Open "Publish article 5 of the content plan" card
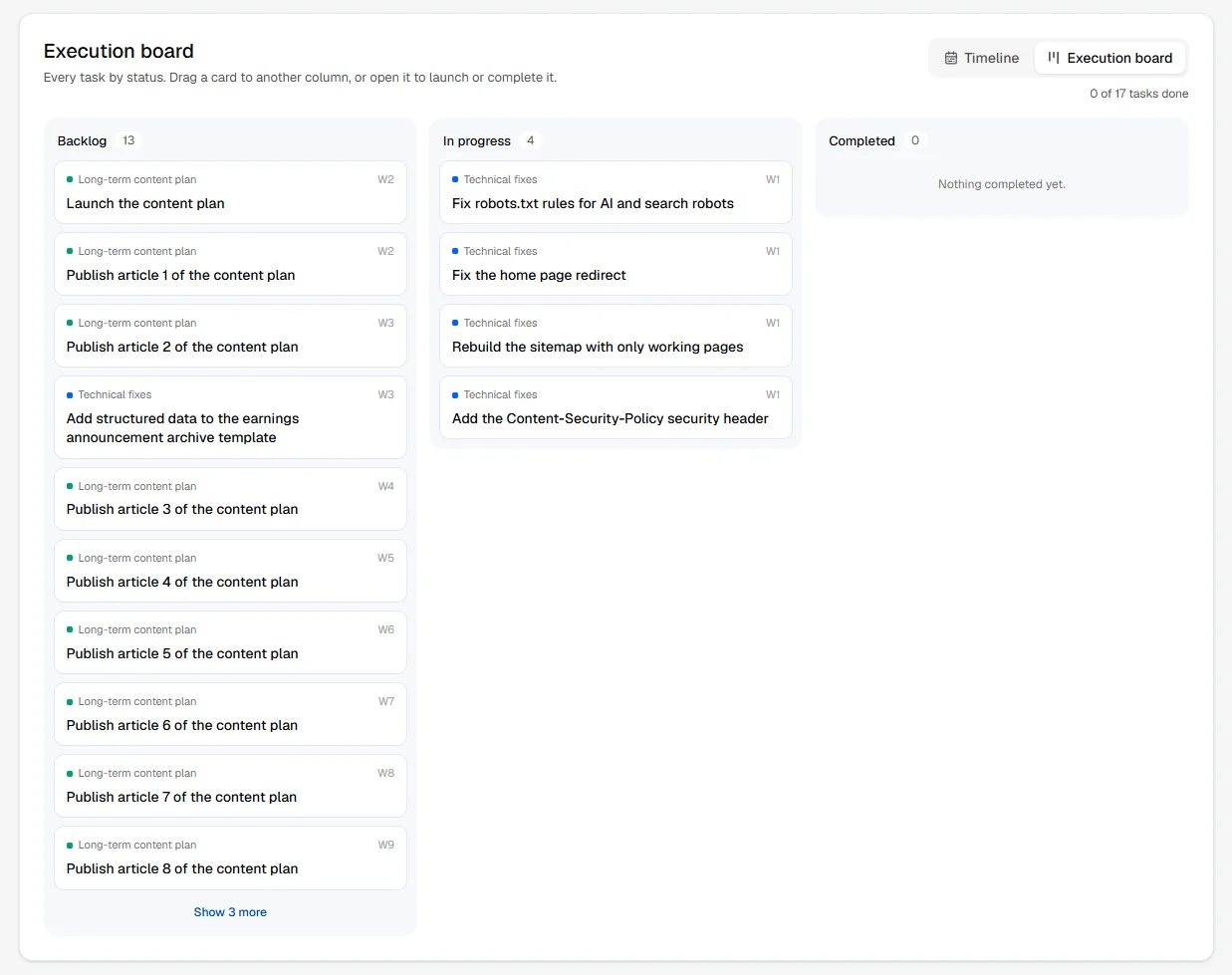 point(230,642)
